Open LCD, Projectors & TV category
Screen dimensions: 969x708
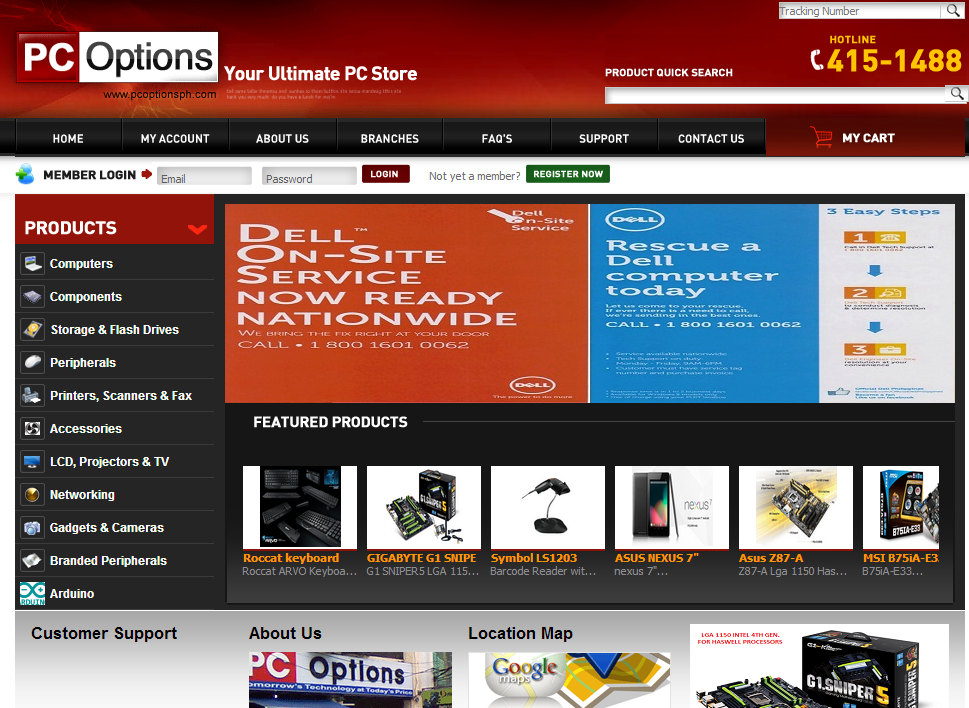click(x=109, y=461)
